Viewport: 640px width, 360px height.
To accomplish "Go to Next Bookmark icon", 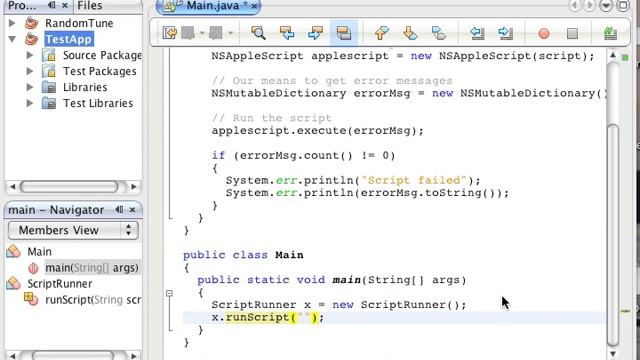I will click(x=410, y=33).
